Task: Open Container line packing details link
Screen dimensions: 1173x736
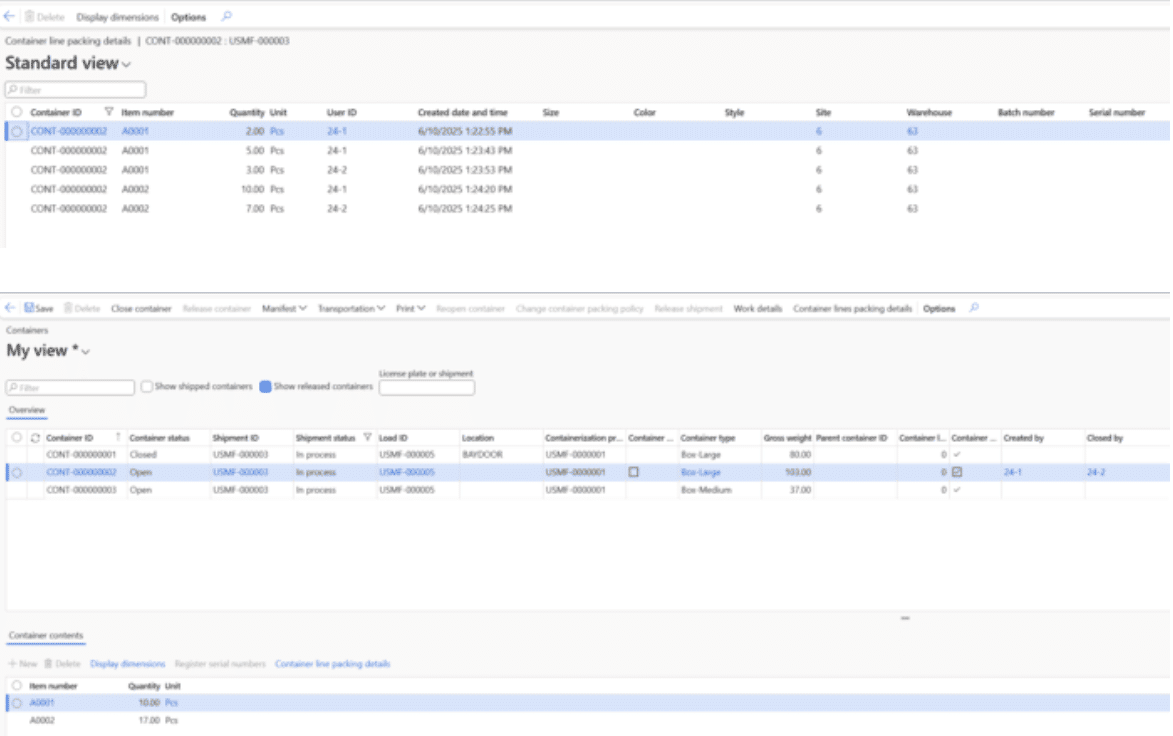Action: coord(332,664)
